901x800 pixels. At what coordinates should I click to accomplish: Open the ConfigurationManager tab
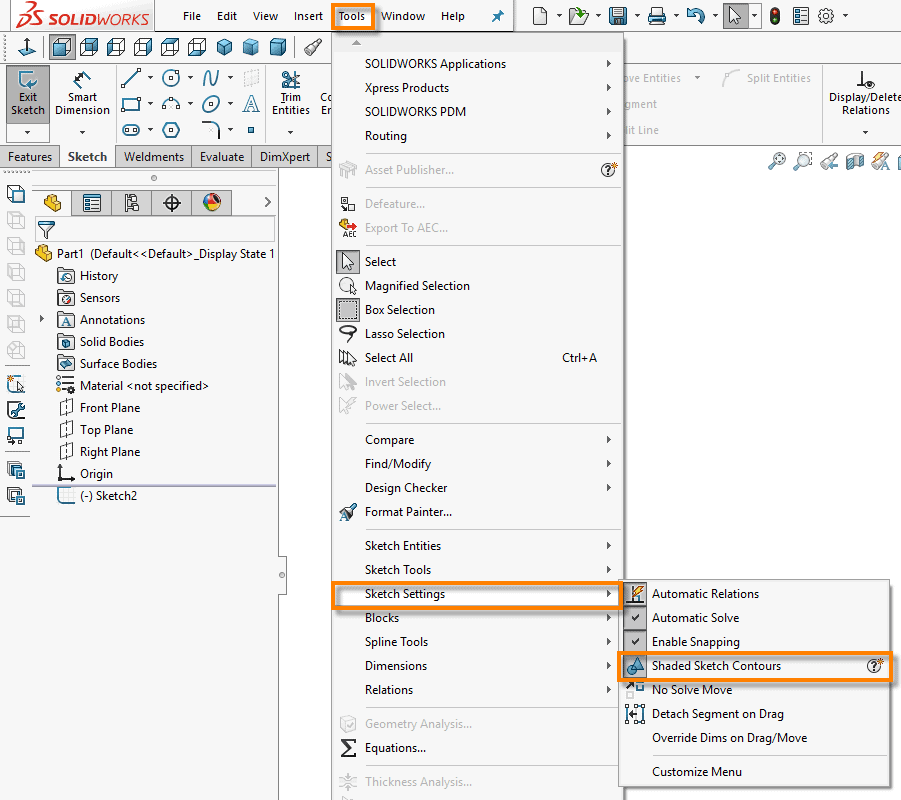pos(132,203)
